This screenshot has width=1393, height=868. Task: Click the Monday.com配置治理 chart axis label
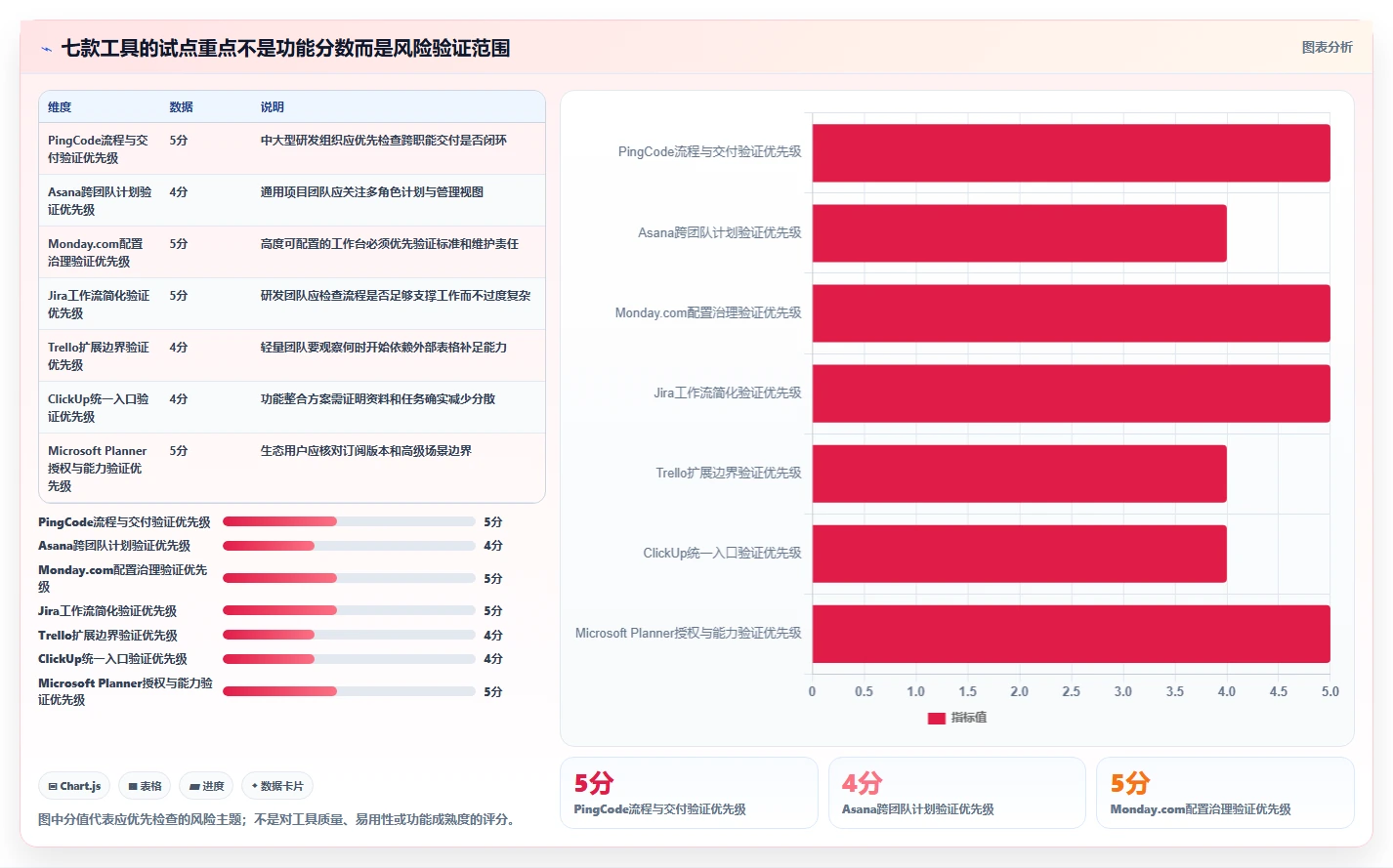click(708, 313)
